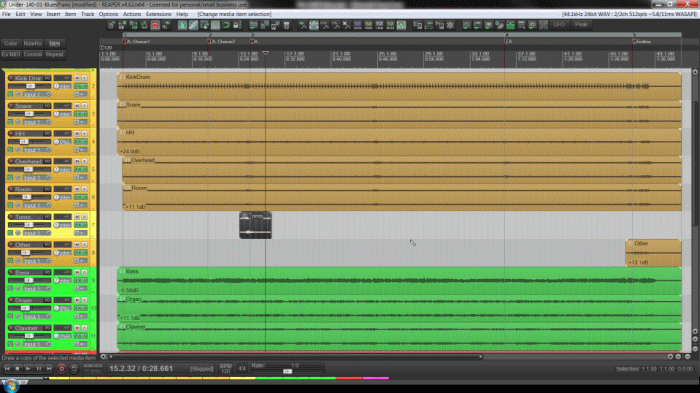Click the 4/4 time signature field
Viewport: 700px width, 393px height.
[242, 368]
